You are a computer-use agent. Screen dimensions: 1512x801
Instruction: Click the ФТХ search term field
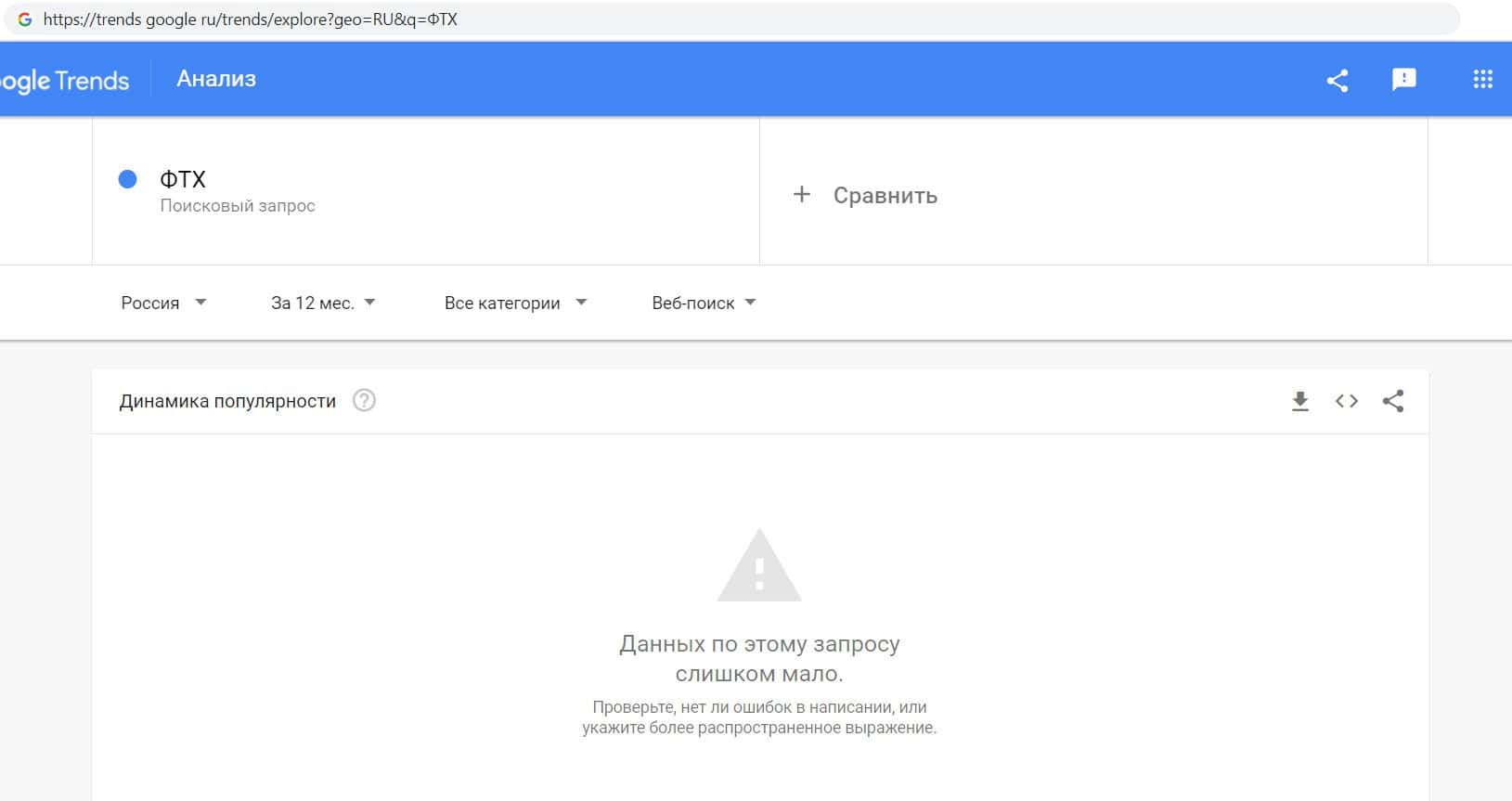(426, 191)
